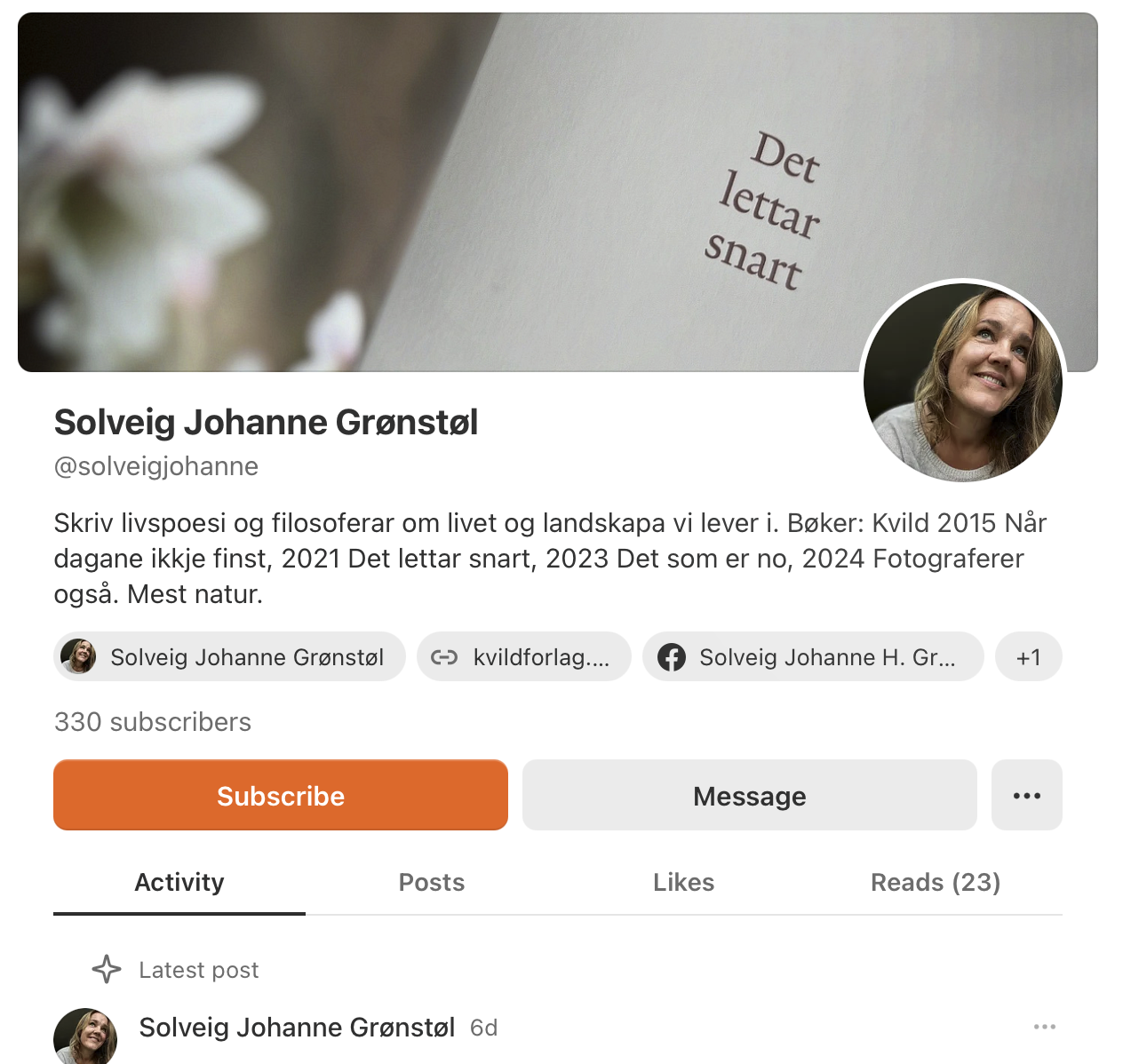Screen dimensions: 1123x1064
Task: Switch to the Posts tab
Action: (x=432, y=882)
